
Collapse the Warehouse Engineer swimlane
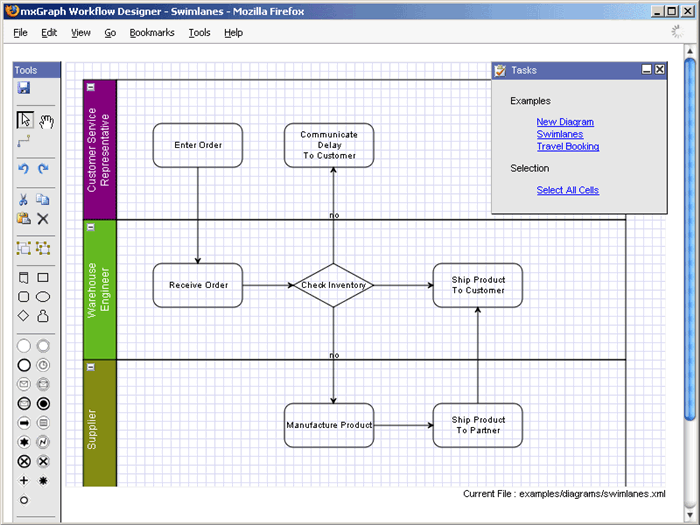pyautogui.click(x=91, y=227)
